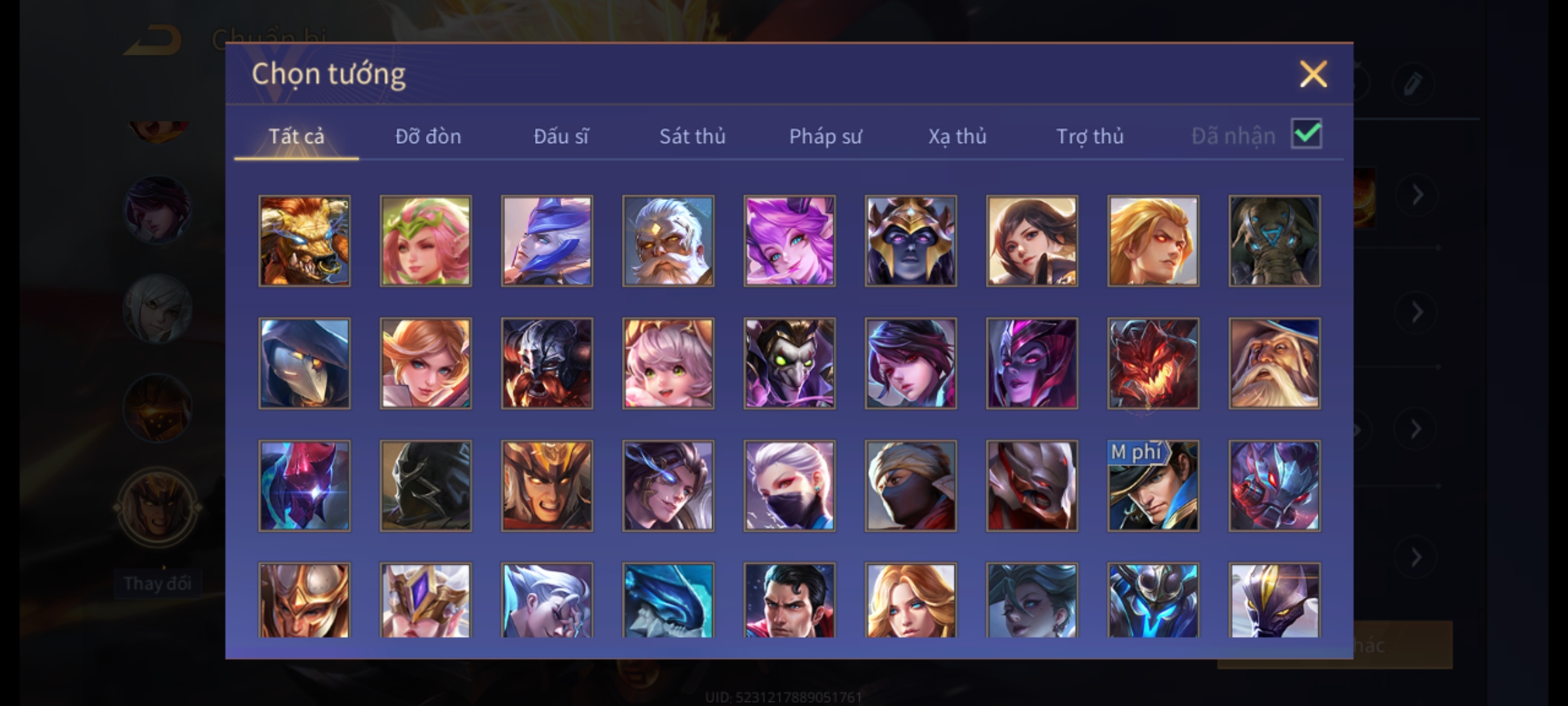This screenshot has width=1568, height=706.
Task: Select the horned-helmet red-bearded warrior portrait
Action: pos(547,363)
